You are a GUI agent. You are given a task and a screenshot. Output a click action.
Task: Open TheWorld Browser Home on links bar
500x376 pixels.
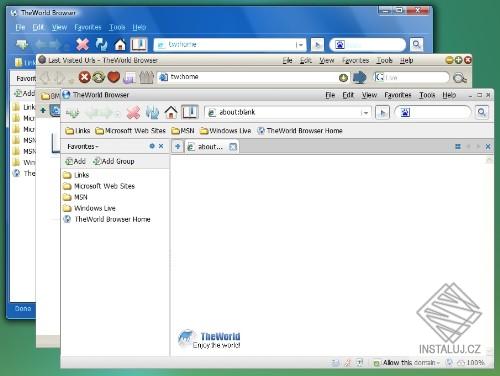pos(300,131)
